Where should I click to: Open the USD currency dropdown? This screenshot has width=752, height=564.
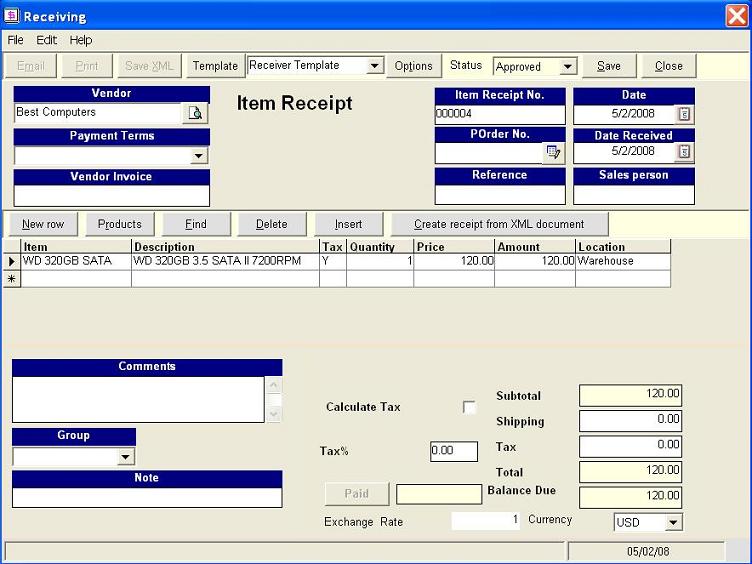[x=673, y=522]
